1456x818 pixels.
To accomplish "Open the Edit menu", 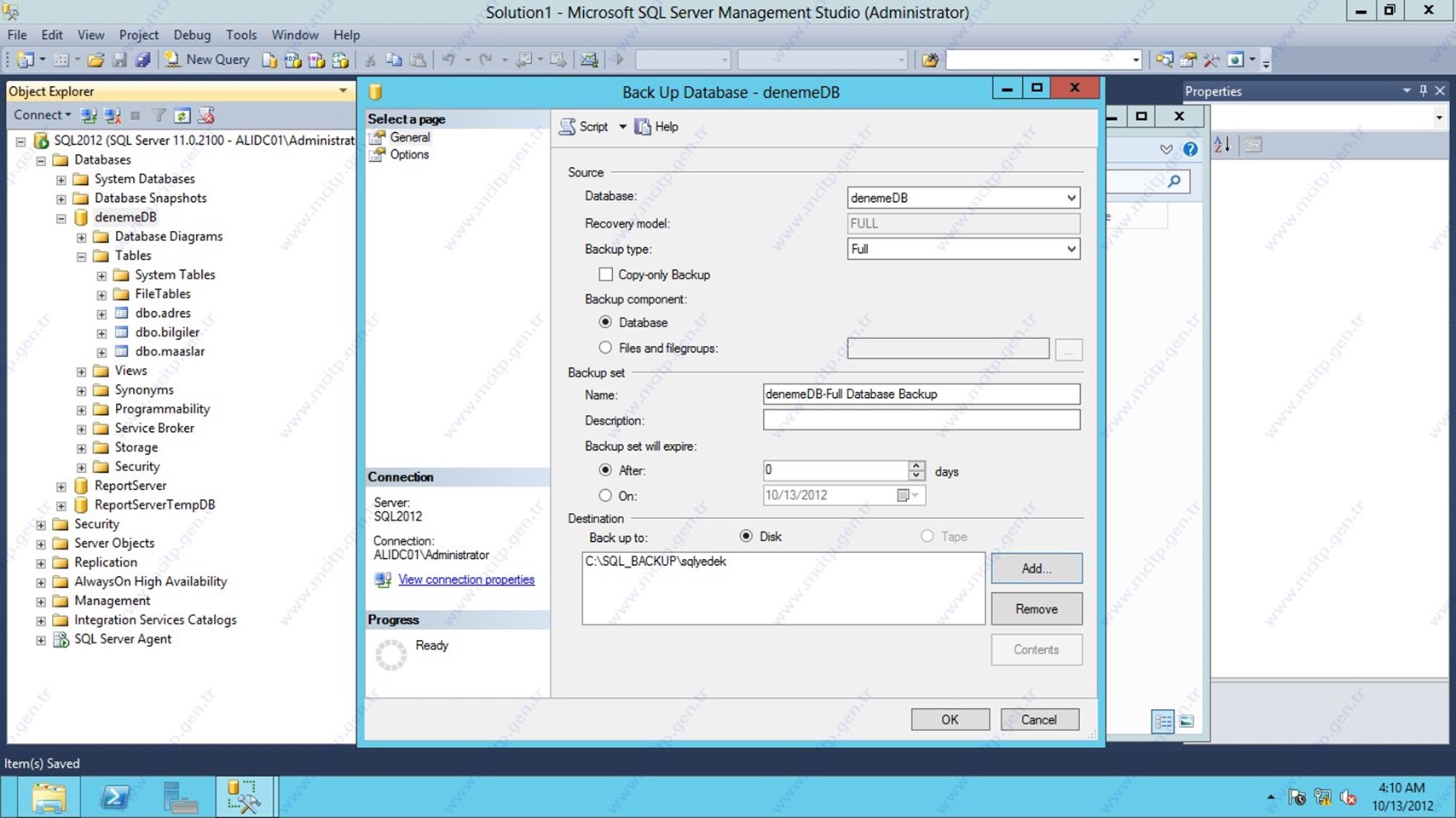I will [52, 35].
